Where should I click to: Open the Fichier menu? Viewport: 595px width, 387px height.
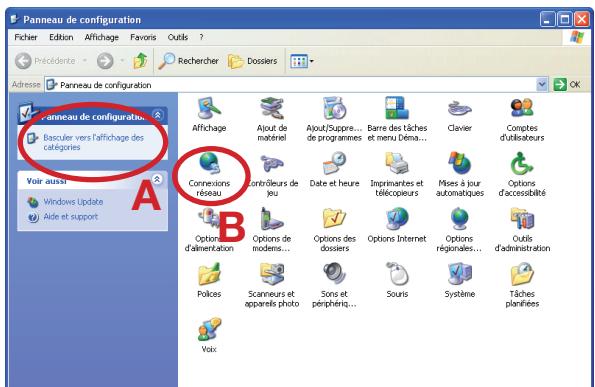(26, 37)
